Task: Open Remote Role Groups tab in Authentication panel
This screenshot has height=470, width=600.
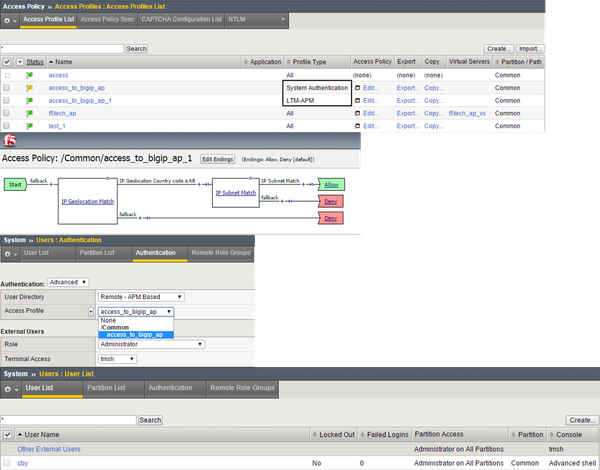Action: click(221, 253)
